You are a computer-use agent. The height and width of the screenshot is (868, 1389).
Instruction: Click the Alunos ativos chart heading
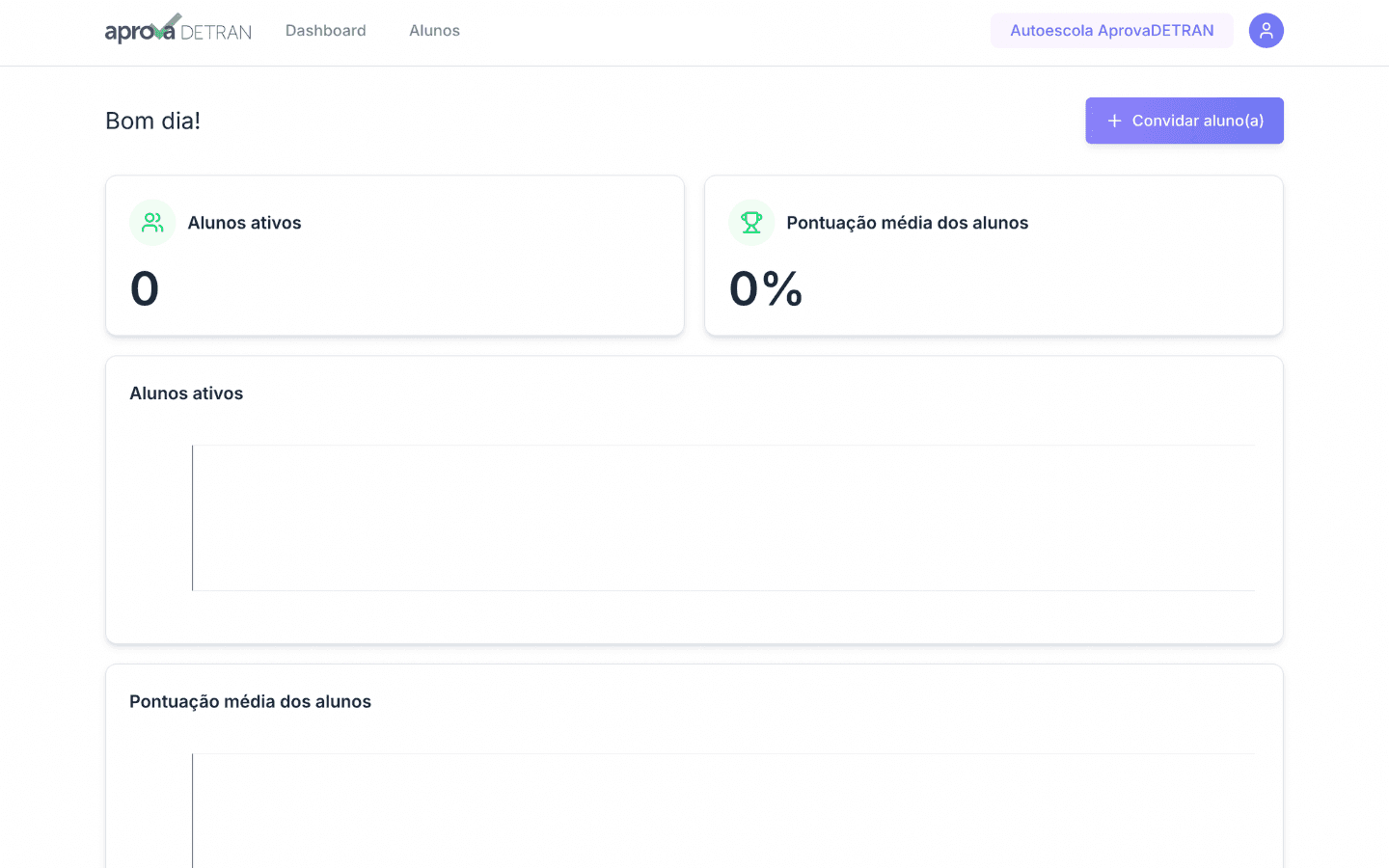click(x=186, y=393)
